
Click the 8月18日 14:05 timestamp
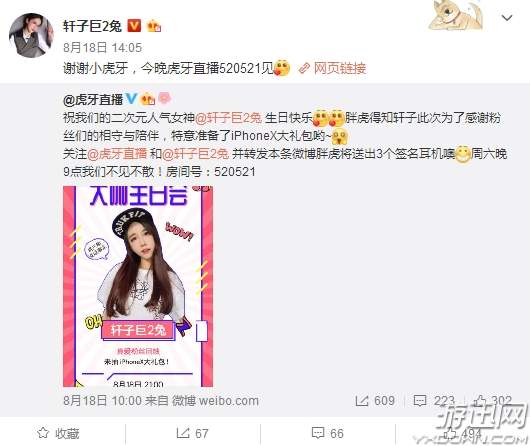click(x=102, y=47)
